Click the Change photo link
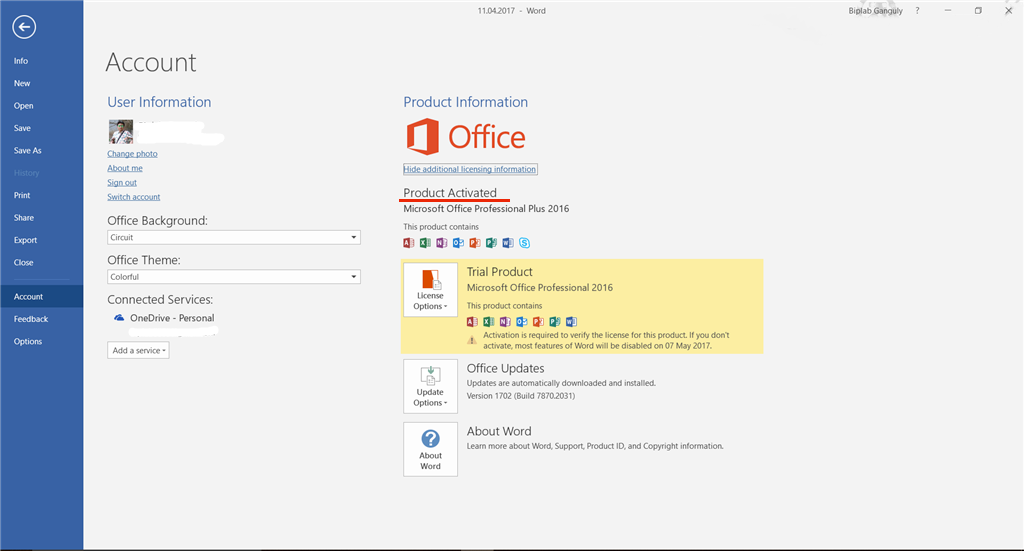This screenshot has width=1024, height=551. pos(133,153)
